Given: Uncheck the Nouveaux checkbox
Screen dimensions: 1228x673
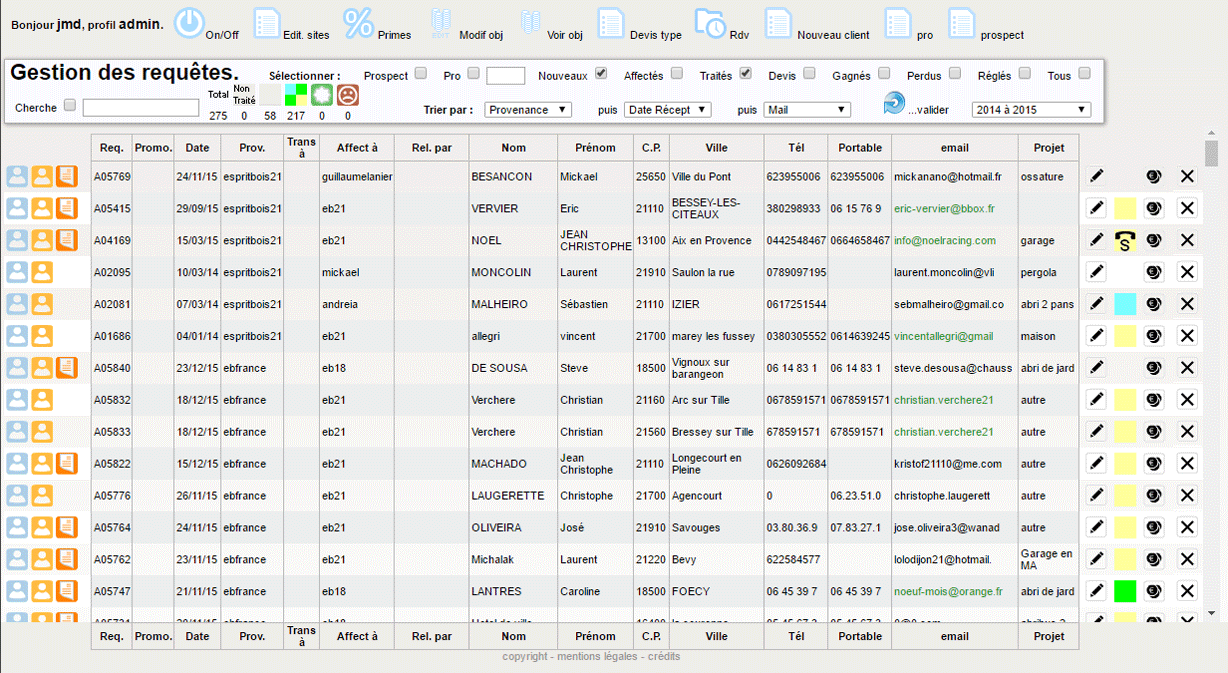Looking at the screenshot, I should (601, 73).
